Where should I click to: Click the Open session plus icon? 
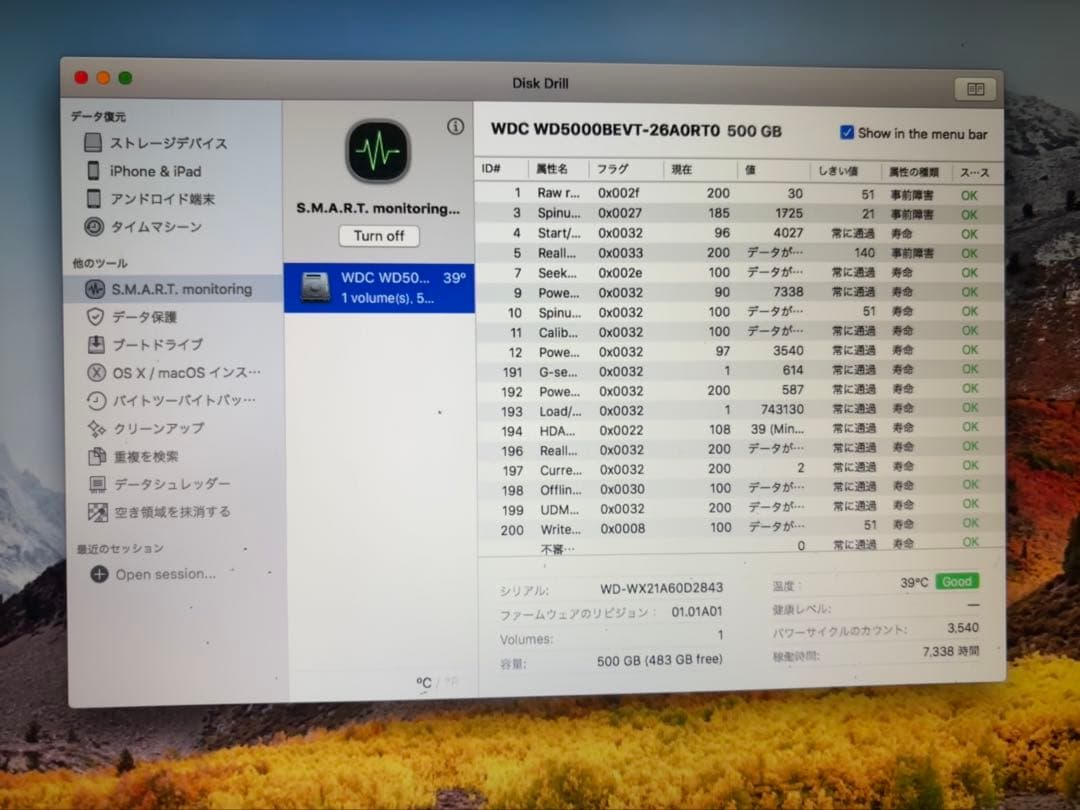(x=99, y=574)
